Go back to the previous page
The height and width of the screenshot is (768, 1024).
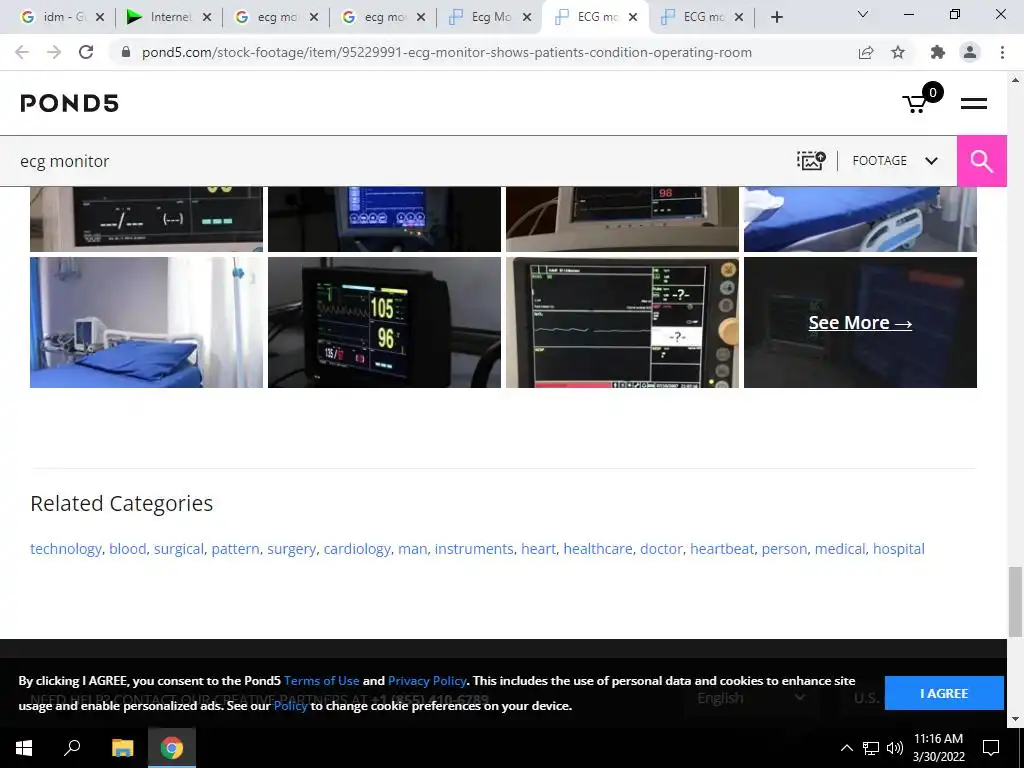(x=22, y=52)
